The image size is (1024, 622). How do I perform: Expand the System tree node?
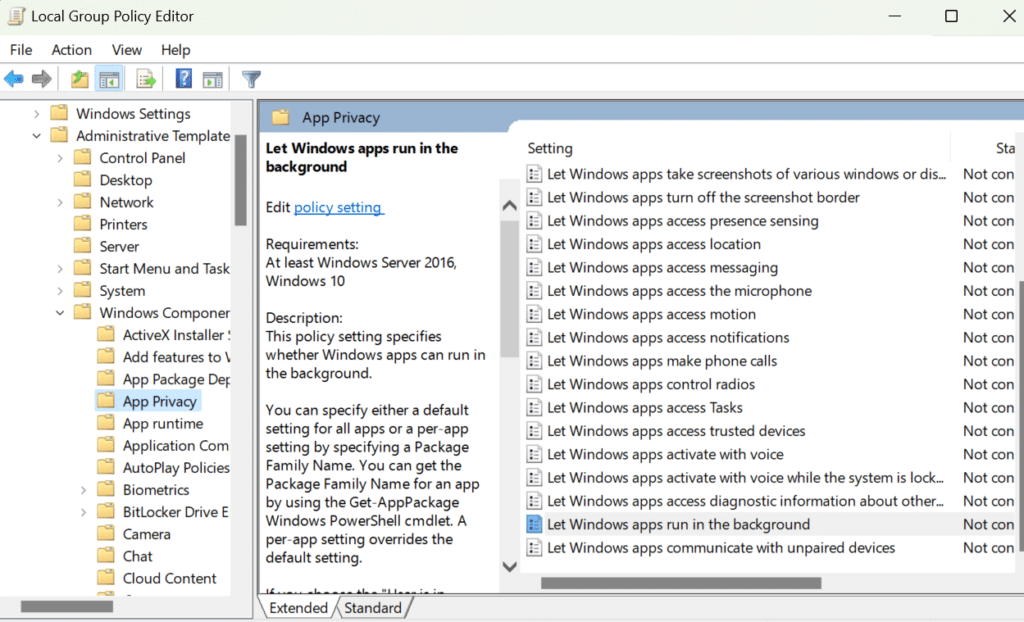tap(60, 291)
